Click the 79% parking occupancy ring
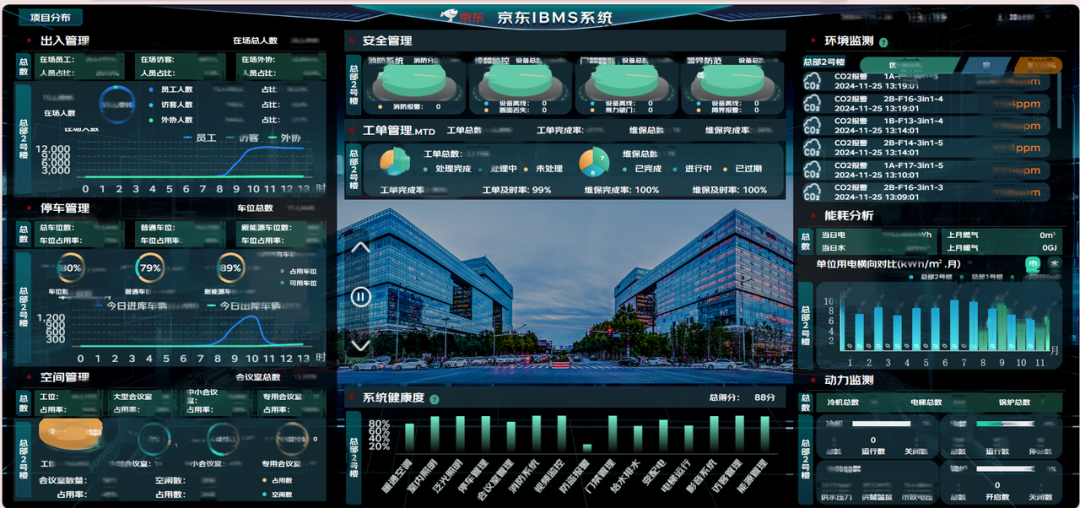 tap(150, 268)
